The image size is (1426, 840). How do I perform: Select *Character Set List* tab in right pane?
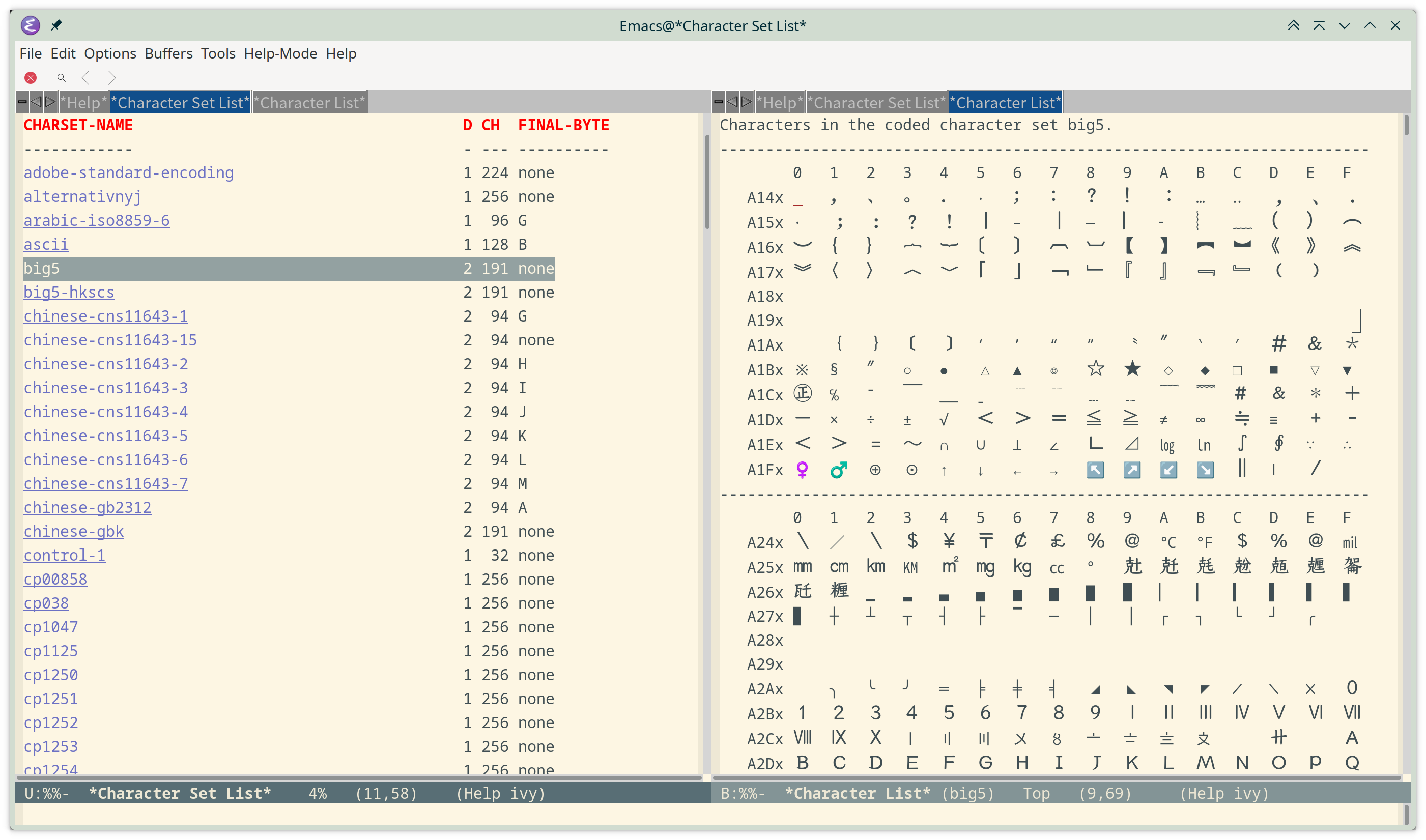click(876, 102)
